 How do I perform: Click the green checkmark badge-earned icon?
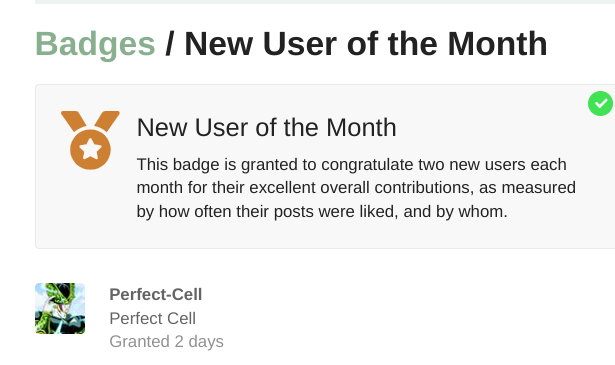point(600,104)
